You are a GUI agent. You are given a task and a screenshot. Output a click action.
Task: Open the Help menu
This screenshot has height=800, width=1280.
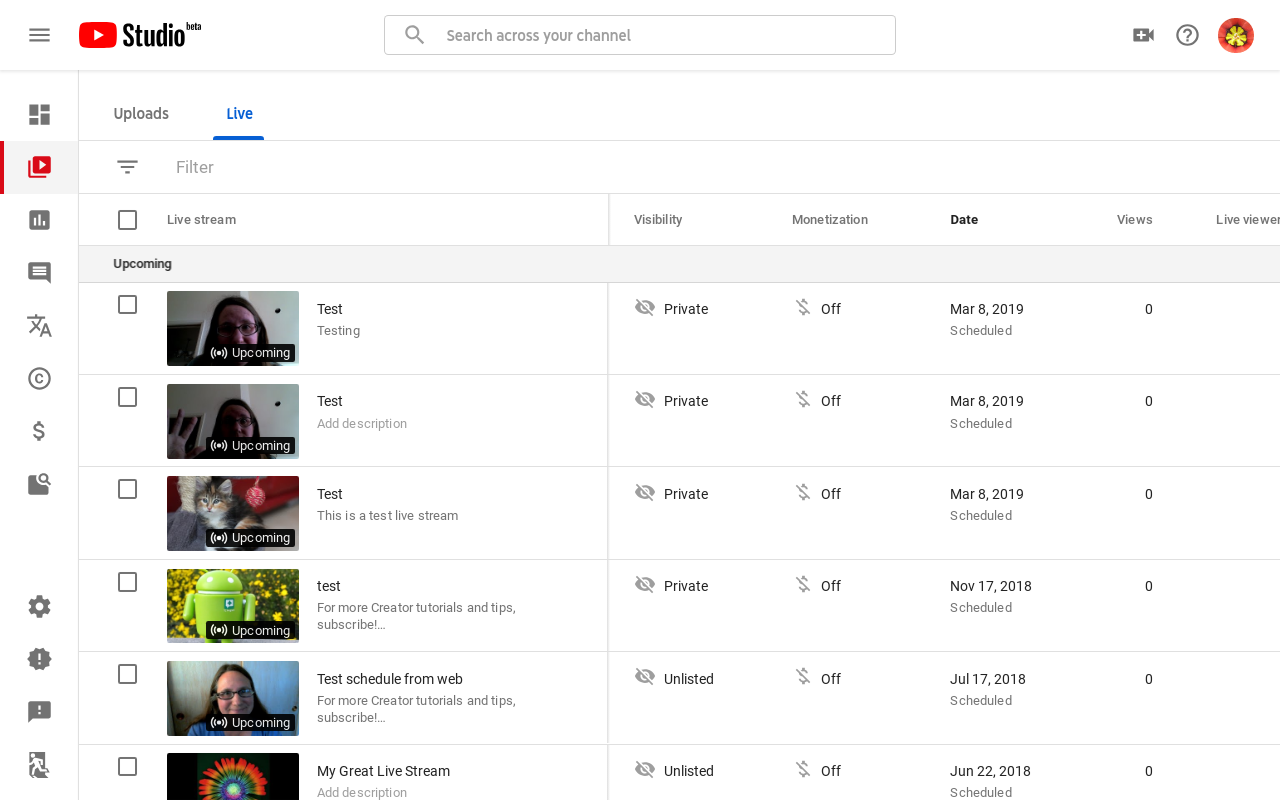(x=1187, y=34)
